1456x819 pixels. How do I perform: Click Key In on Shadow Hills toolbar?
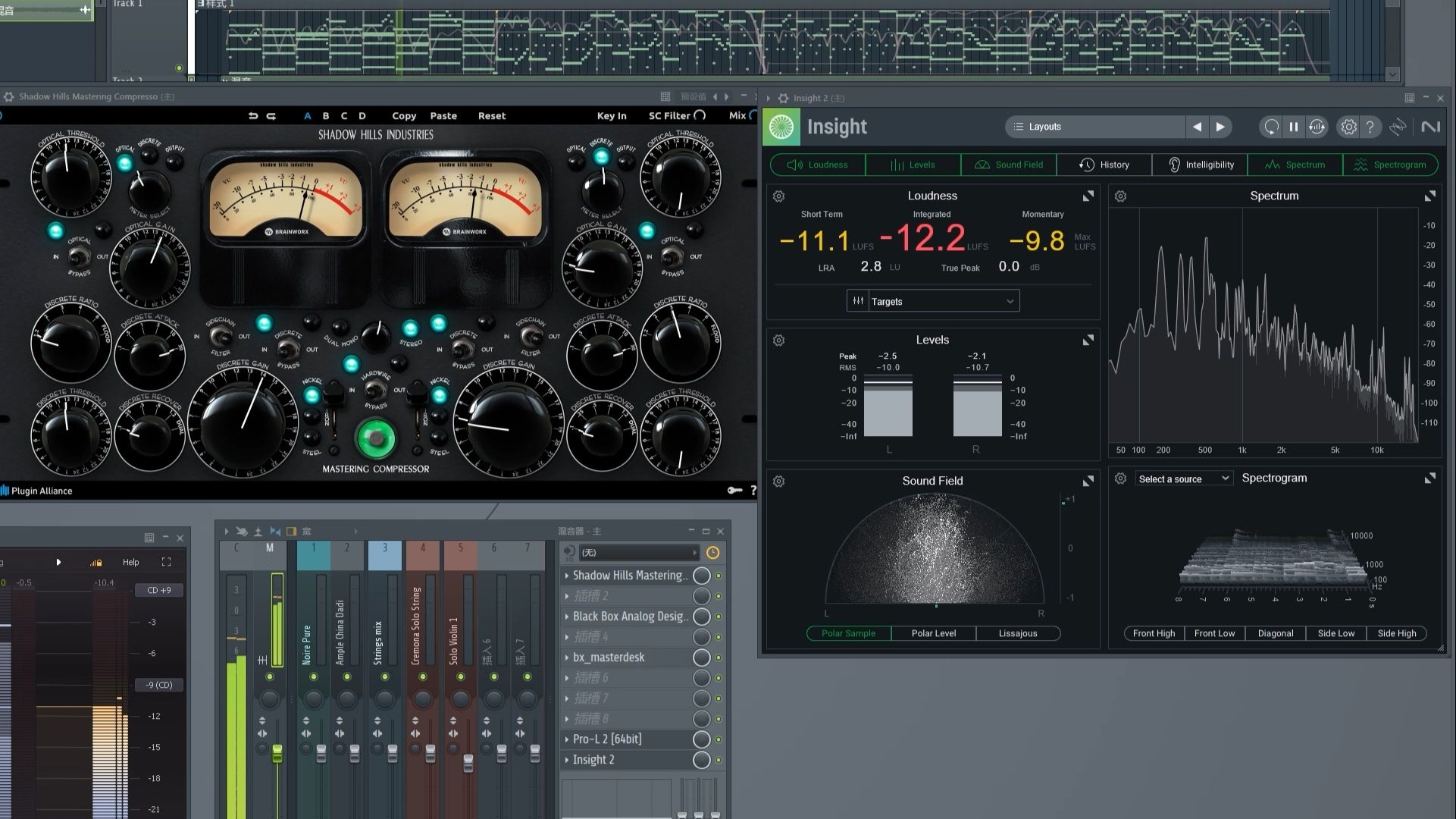click(x=612, y=116)
